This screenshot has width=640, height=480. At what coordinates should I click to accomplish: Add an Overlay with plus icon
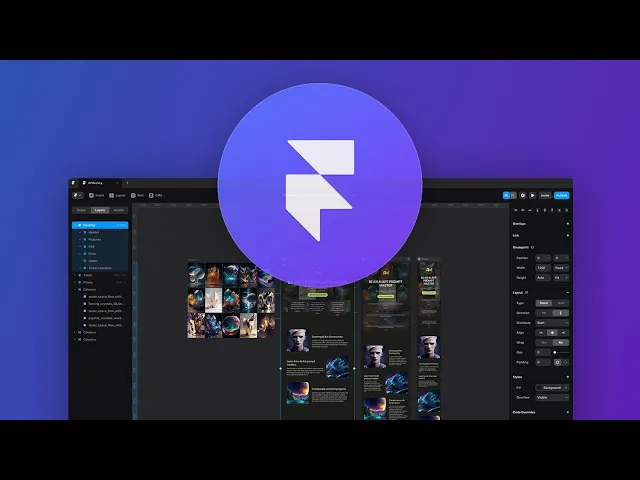(x=567, y=224)
